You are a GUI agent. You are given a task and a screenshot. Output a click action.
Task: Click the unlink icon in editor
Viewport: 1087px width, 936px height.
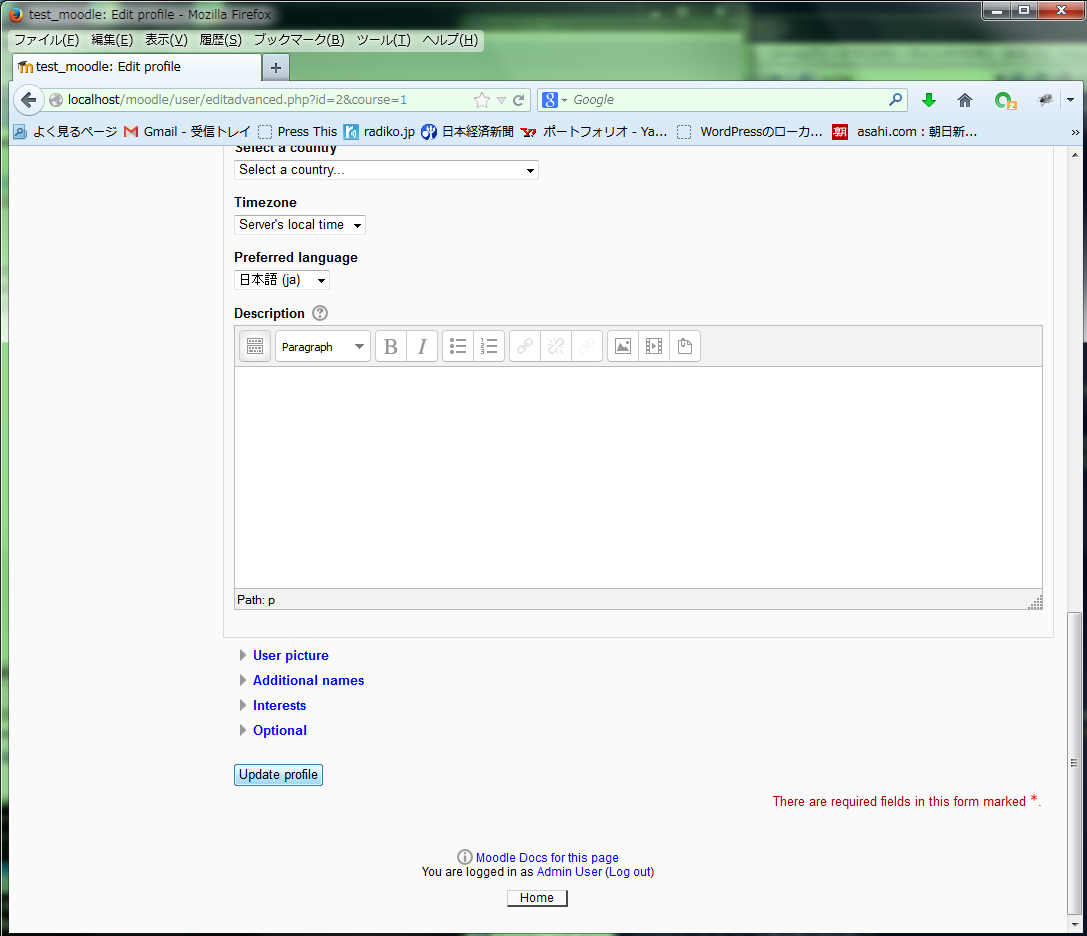pos(556,346)
